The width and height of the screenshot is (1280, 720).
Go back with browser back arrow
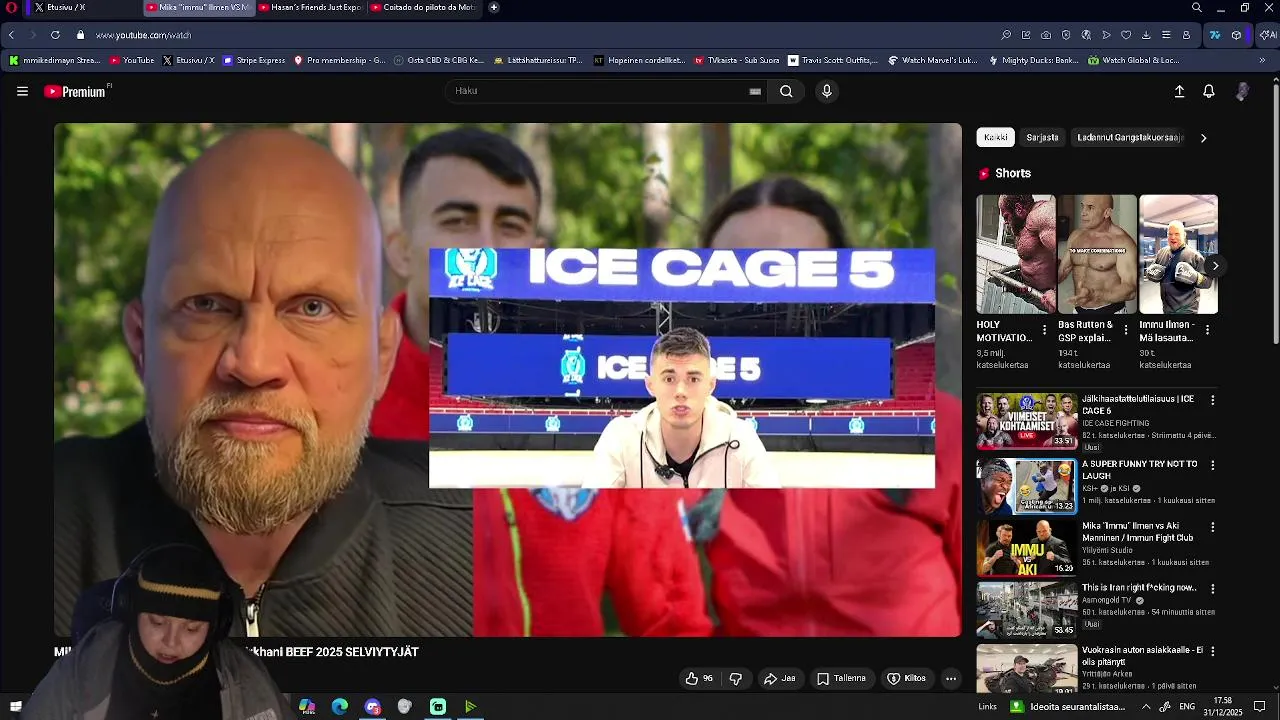click(x=11, y=35)
